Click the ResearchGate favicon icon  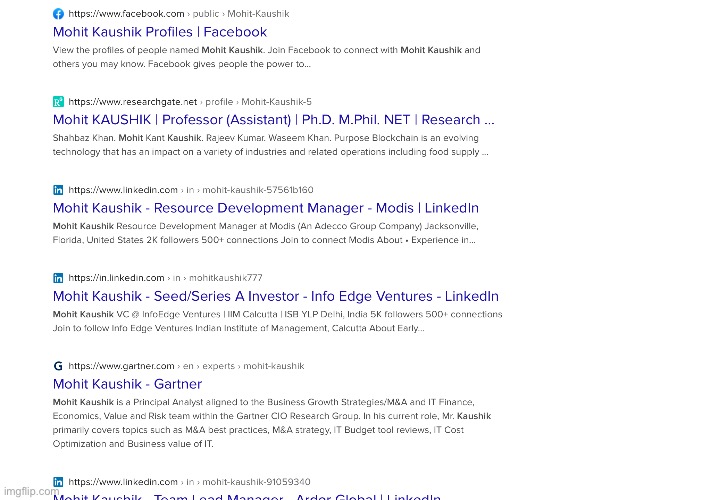pyautogui.click(x=58, y=102)
